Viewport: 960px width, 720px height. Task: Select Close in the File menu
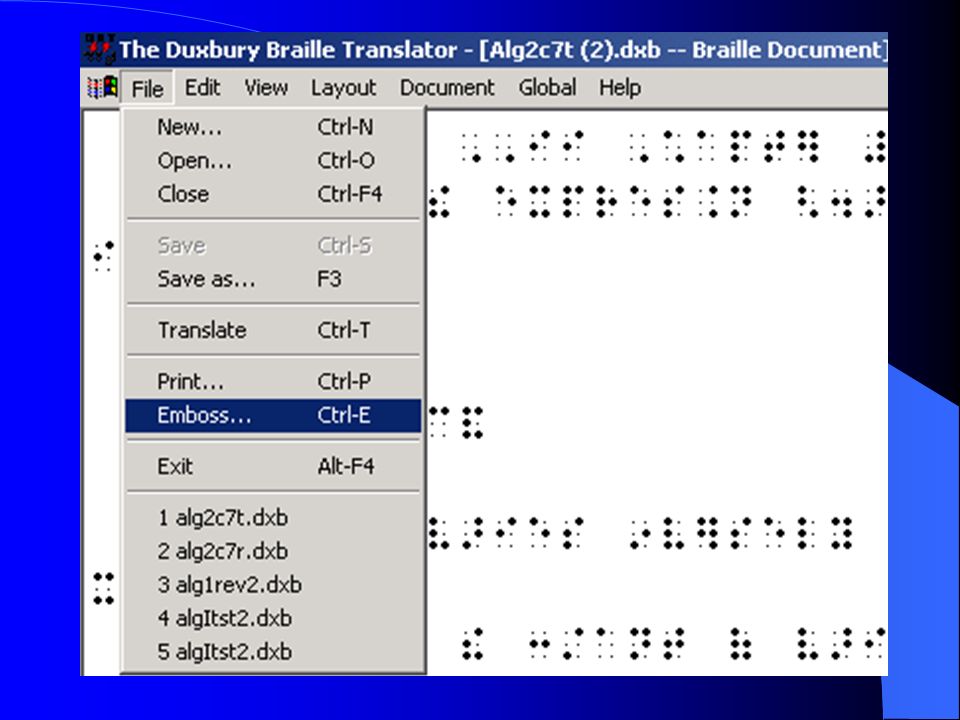pyautogui.click(x=273, y=194)
